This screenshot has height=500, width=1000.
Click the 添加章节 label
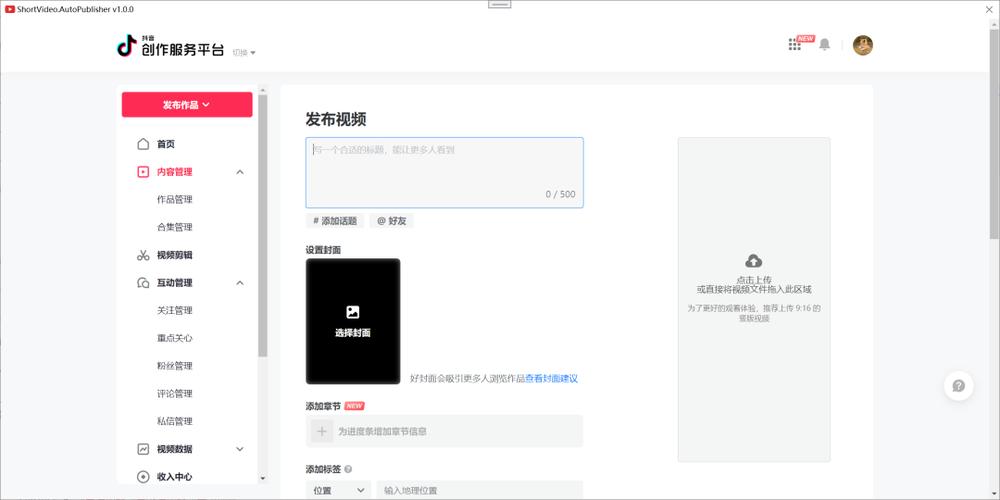[323, 406]
